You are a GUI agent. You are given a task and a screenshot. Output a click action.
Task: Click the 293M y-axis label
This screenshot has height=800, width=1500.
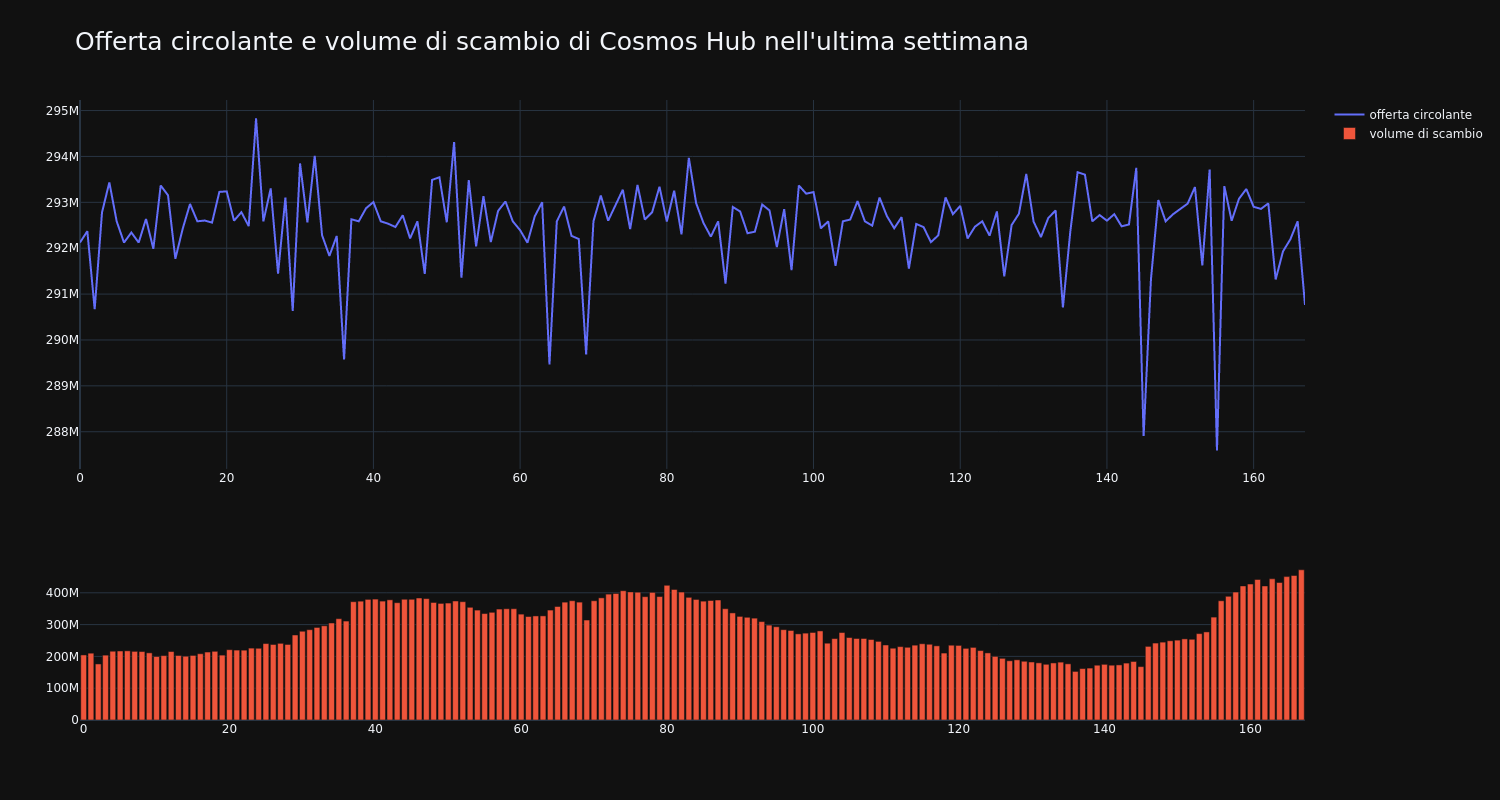tap(62, 203)
